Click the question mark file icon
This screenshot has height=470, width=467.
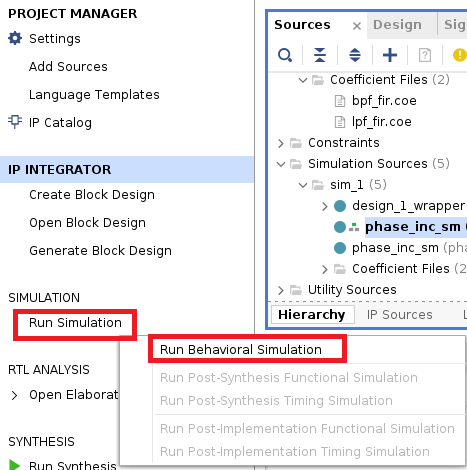425,55
